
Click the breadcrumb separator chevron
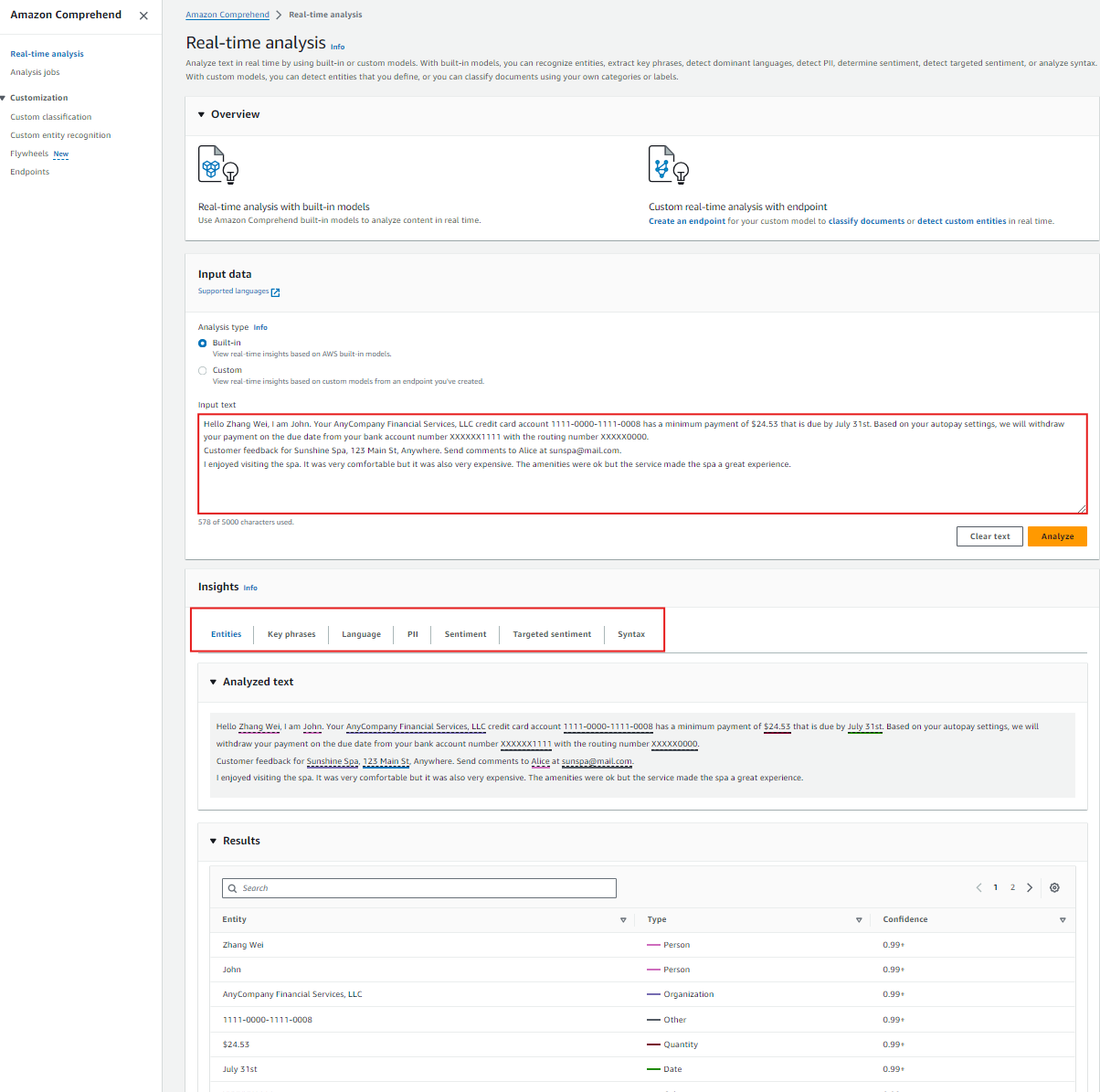tap(279, 15)
